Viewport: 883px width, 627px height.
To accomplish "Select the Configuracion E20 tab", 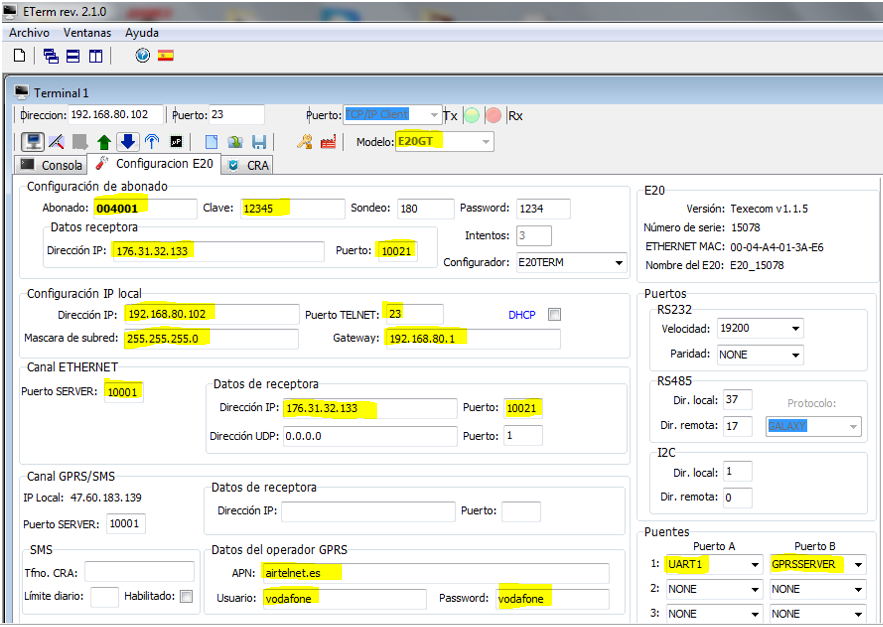I will tap(154, 164).
